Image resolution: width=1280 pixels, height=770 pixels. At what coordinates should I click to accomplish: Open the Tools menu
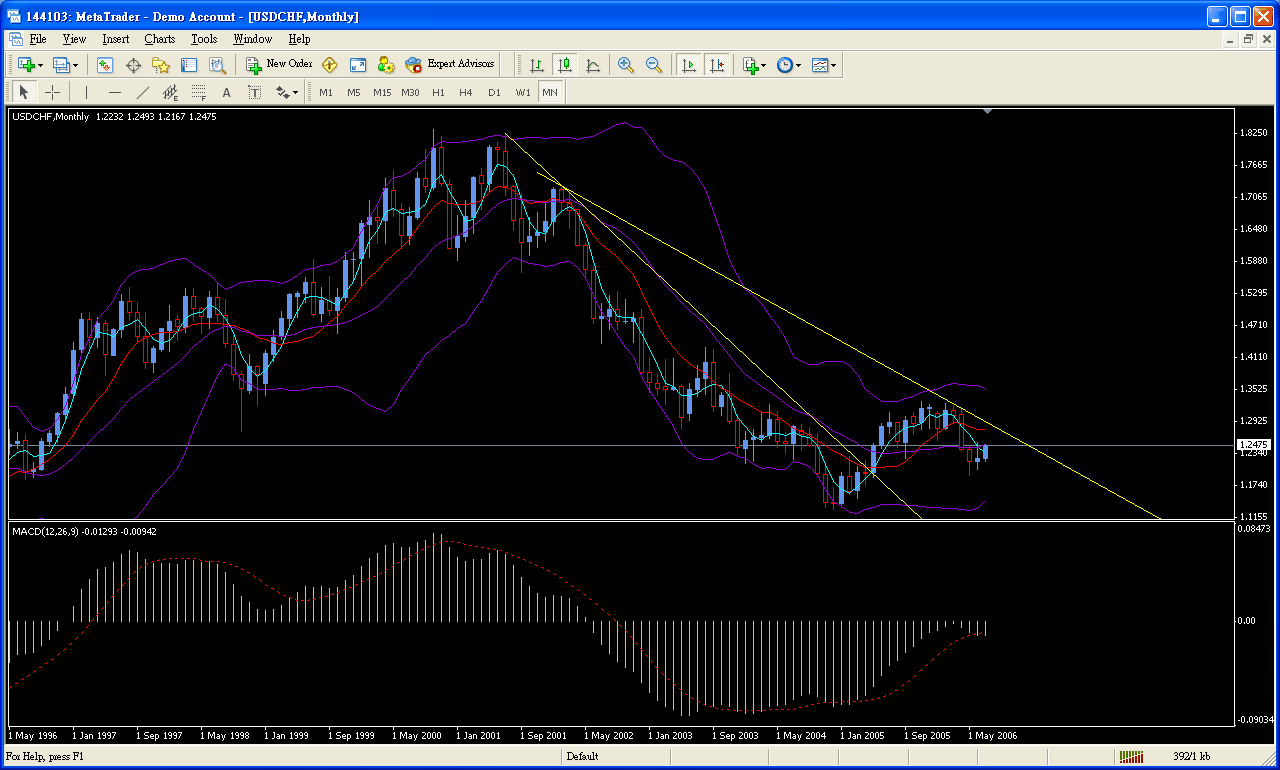point(204,39)
